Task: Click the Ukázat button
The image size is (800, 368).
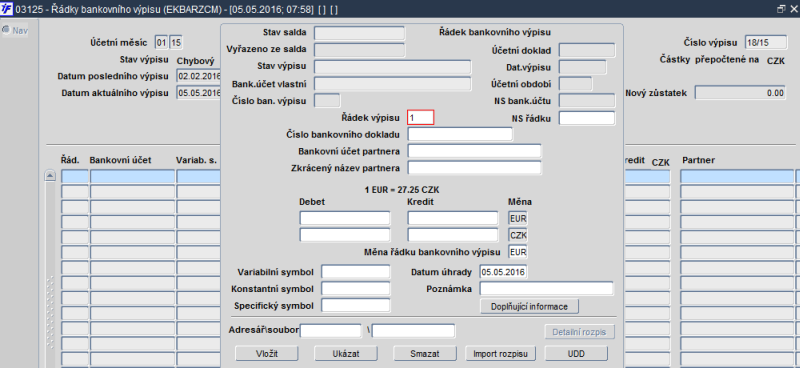Action: point(345,353)
